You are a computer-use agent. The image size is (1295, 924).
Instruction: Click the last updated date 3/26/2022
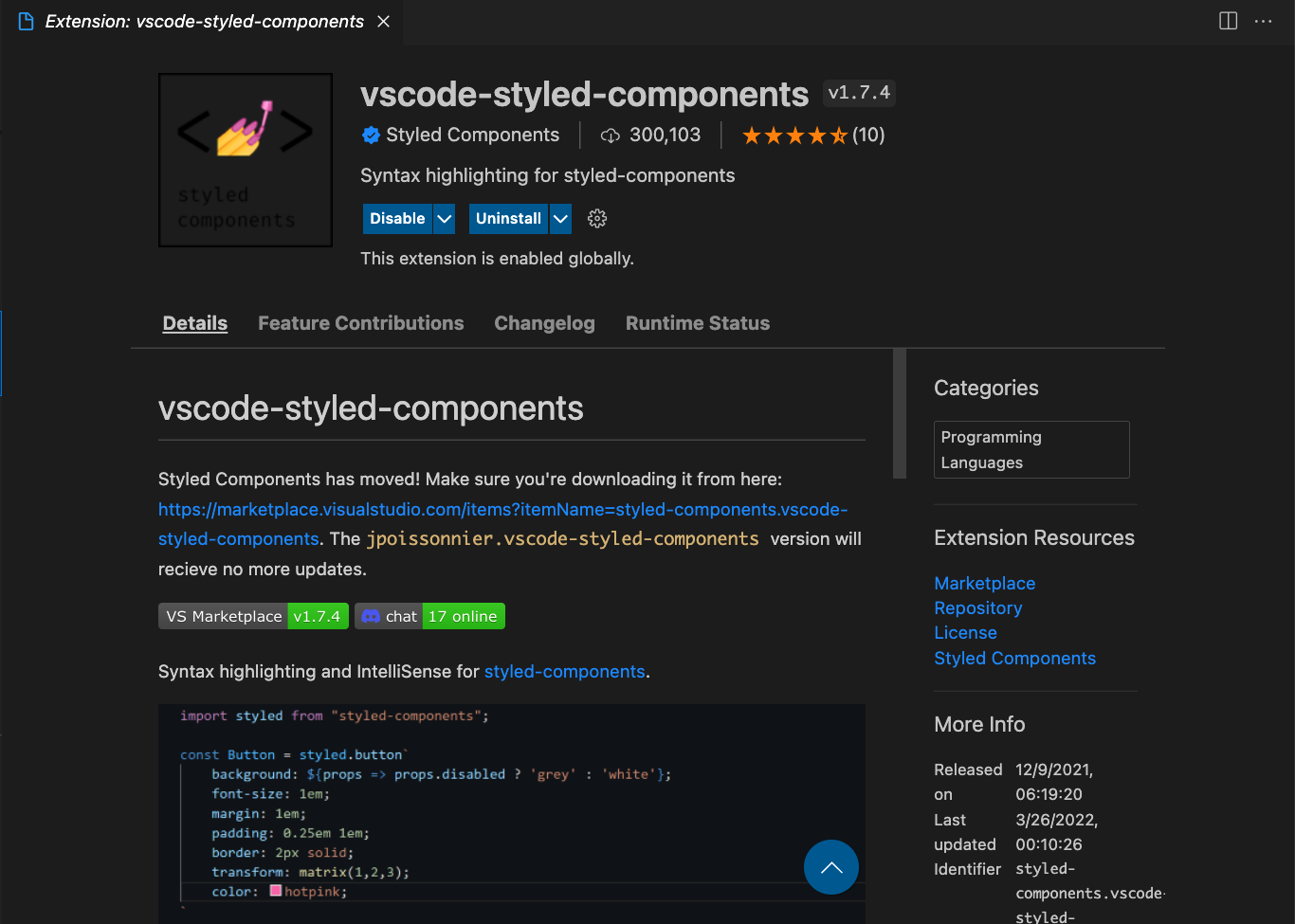tap(1056, 832)
